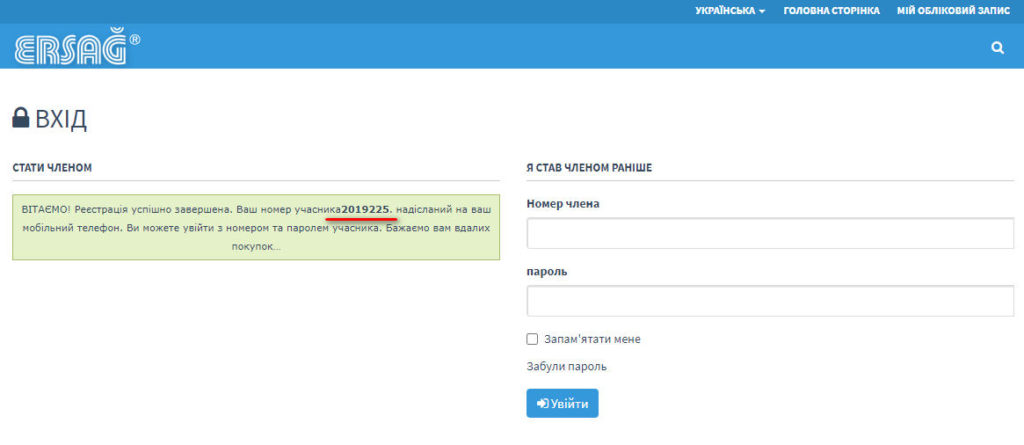Click the padlock icon beside ВХІД

click(20, 119)
